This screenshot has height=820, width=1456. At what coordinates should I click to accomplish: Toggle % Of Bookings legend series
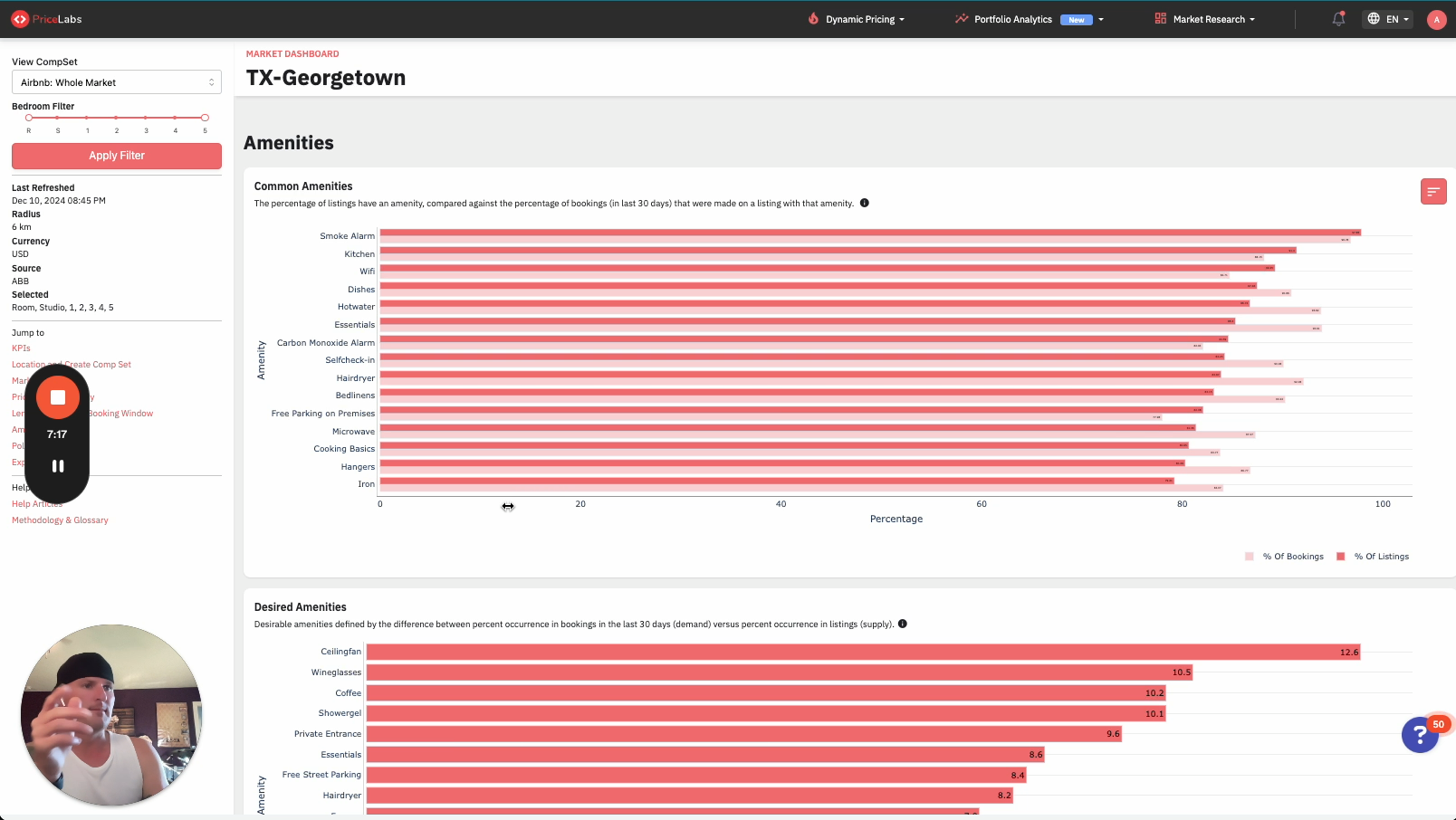pos(1285,557)
